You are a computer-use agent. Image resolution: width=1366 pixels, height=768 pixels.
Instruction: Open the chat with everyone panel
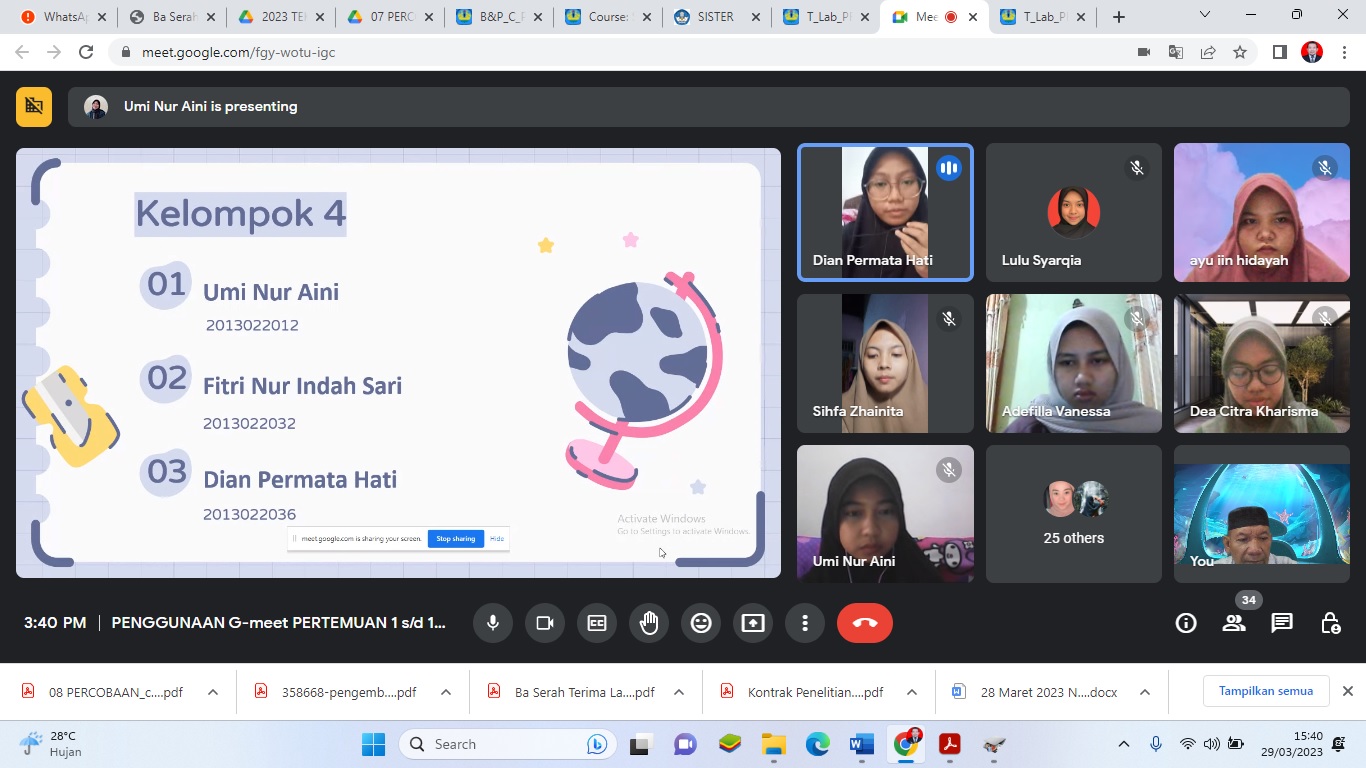click(x=1282, y=623)
